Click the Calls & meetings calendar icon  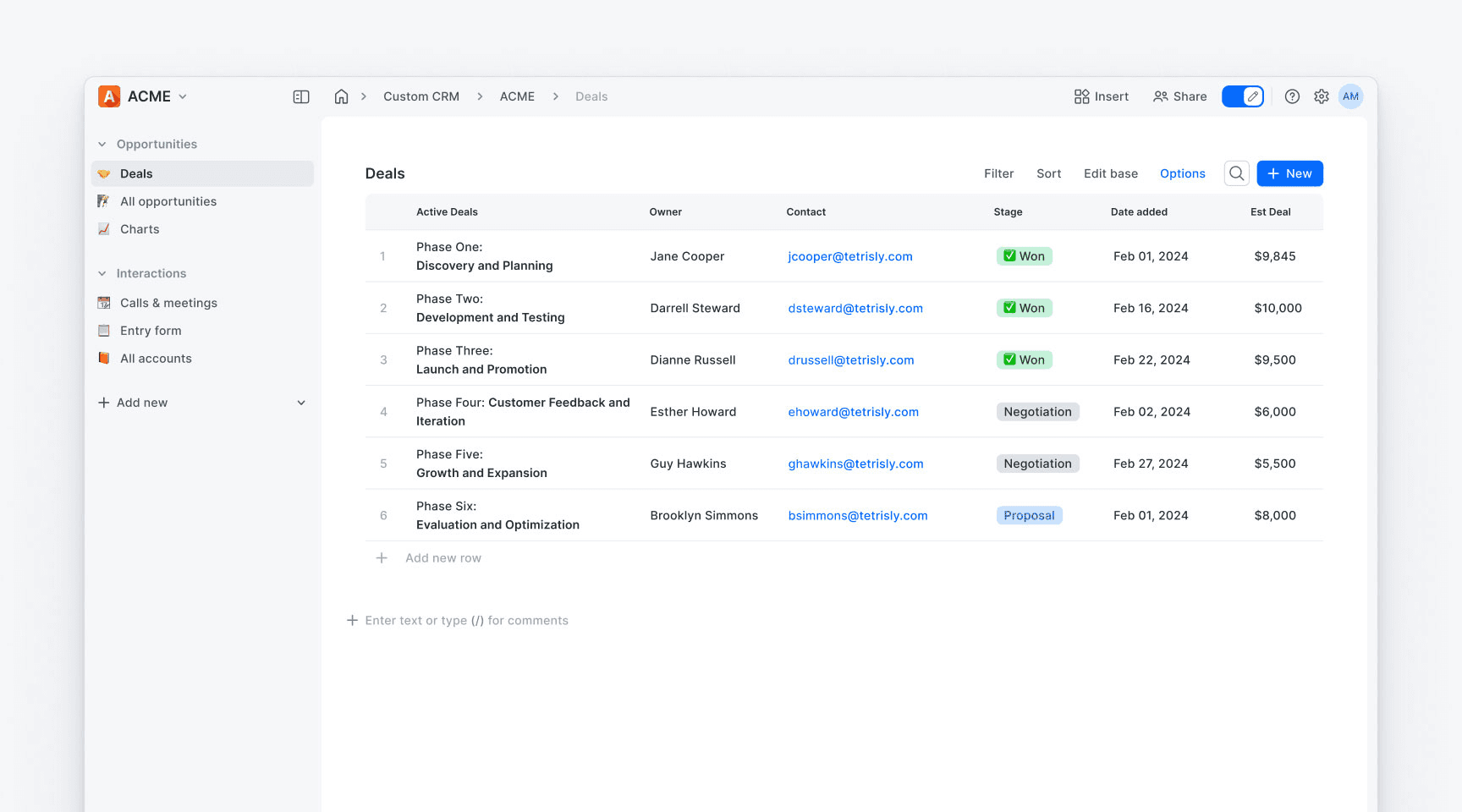[x=104, y=303]
